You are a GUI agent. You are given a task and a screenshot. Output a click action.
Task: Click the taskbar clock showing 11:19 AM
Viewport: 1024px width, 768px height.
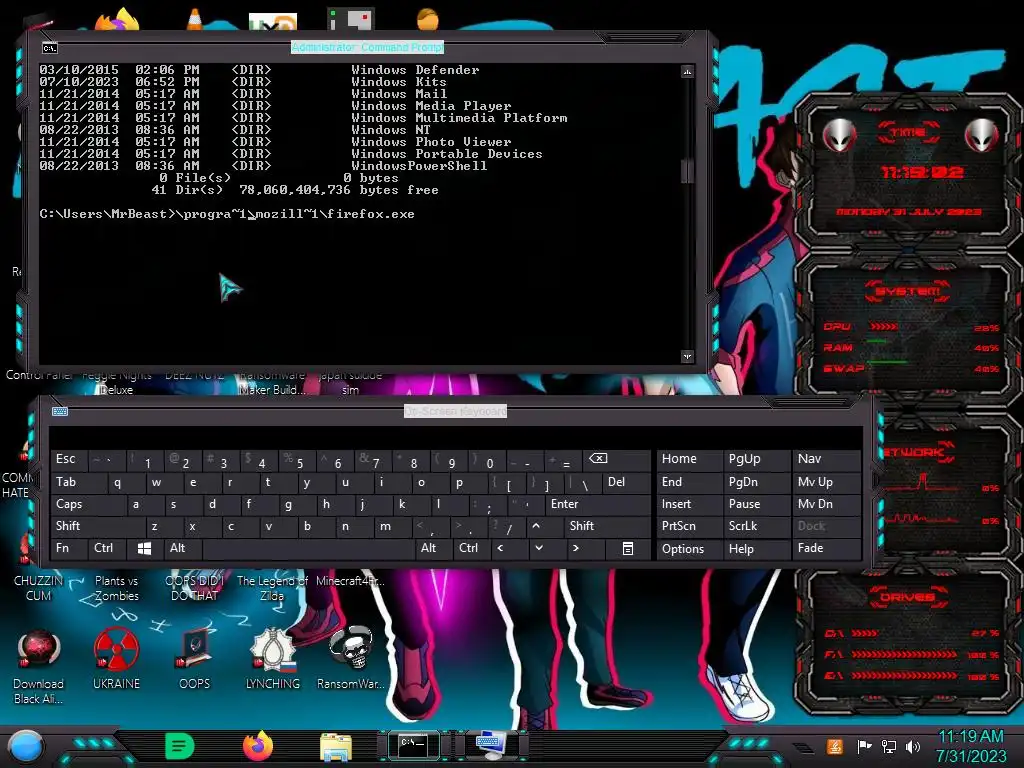[x=971, y=746]
